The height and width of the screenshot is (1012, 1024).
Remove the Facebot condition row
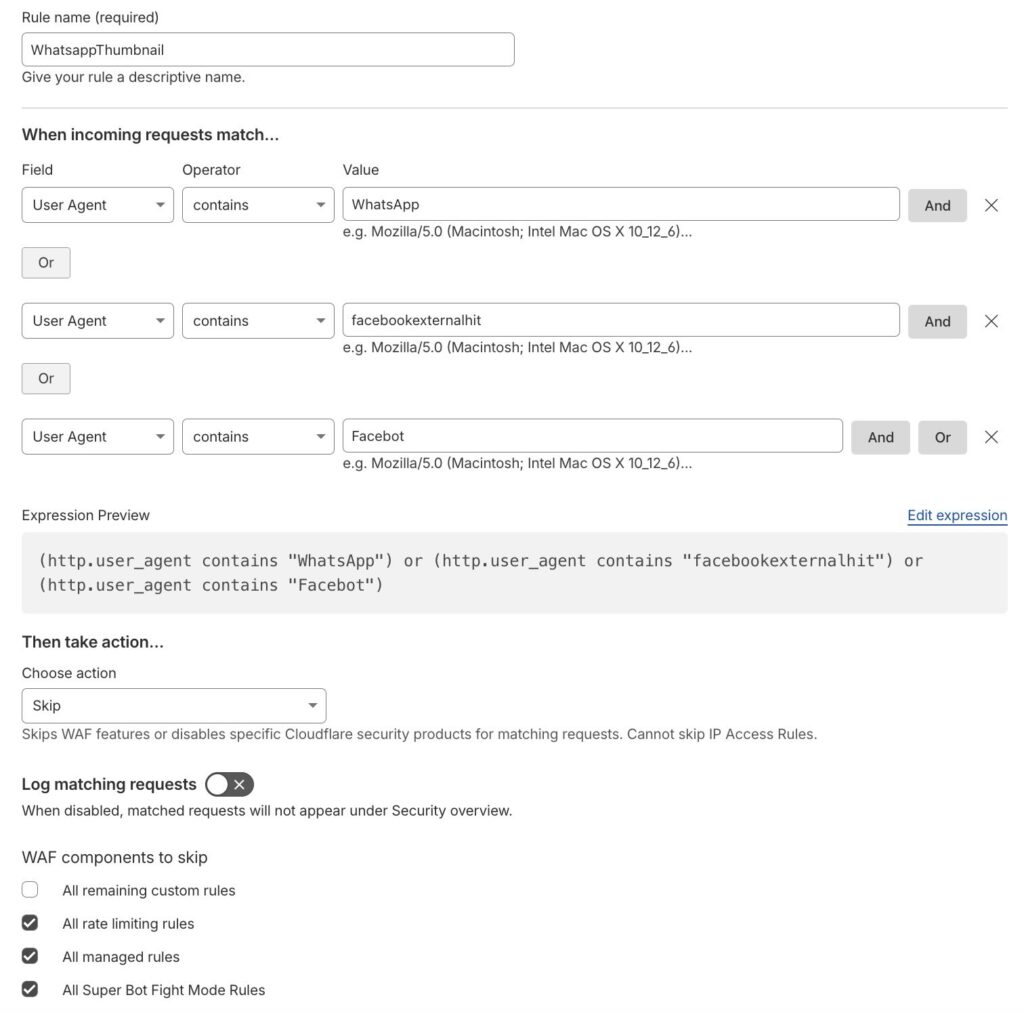991,436
